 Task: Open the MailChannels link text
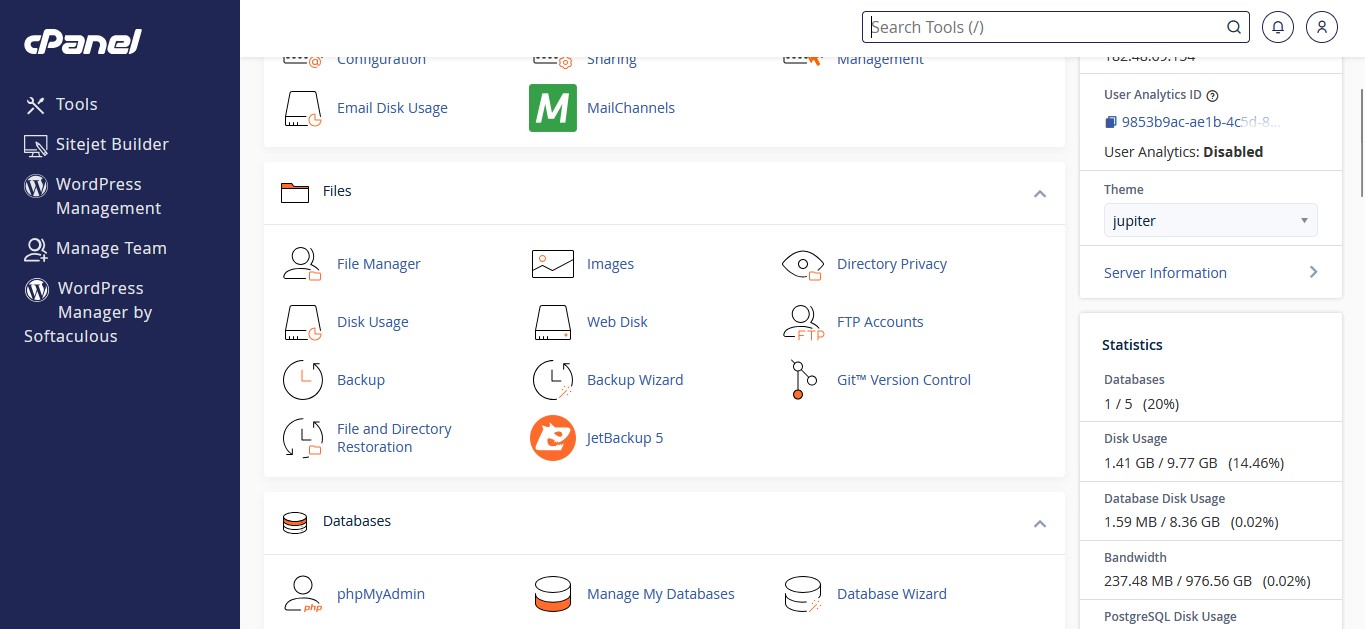tap(631, 108)
